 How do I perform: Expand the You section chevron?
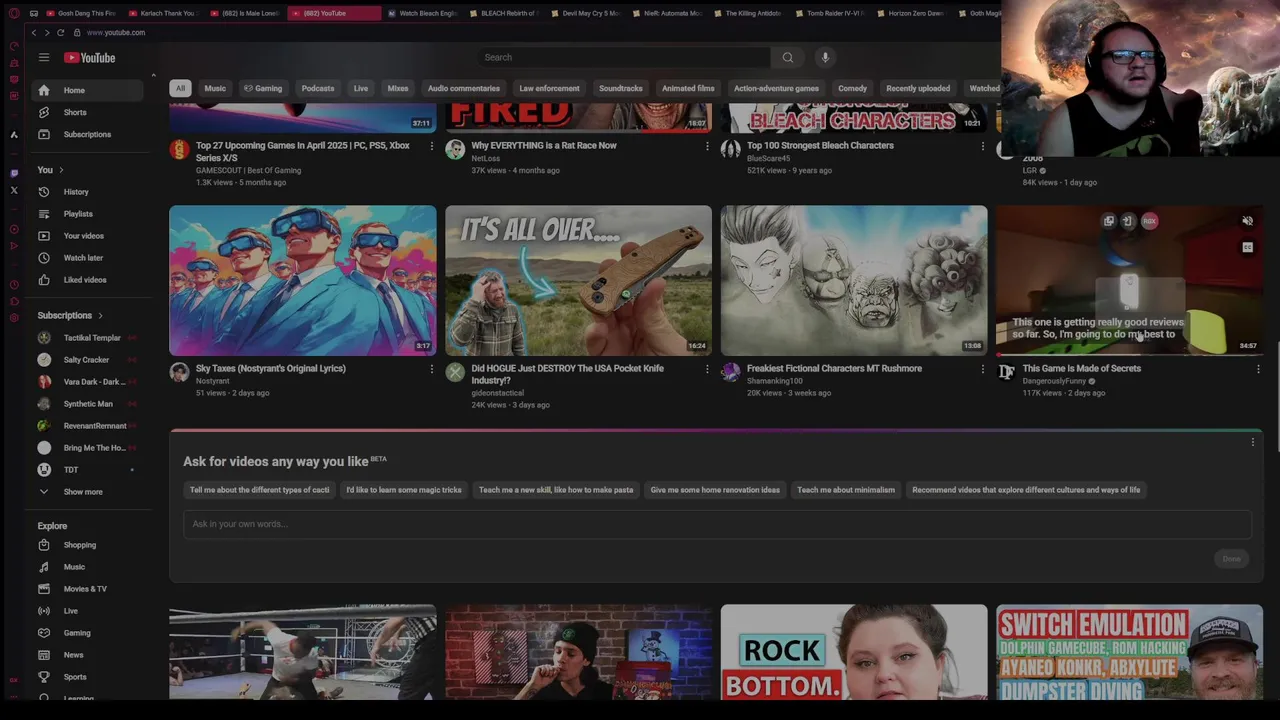click(61, 170)
